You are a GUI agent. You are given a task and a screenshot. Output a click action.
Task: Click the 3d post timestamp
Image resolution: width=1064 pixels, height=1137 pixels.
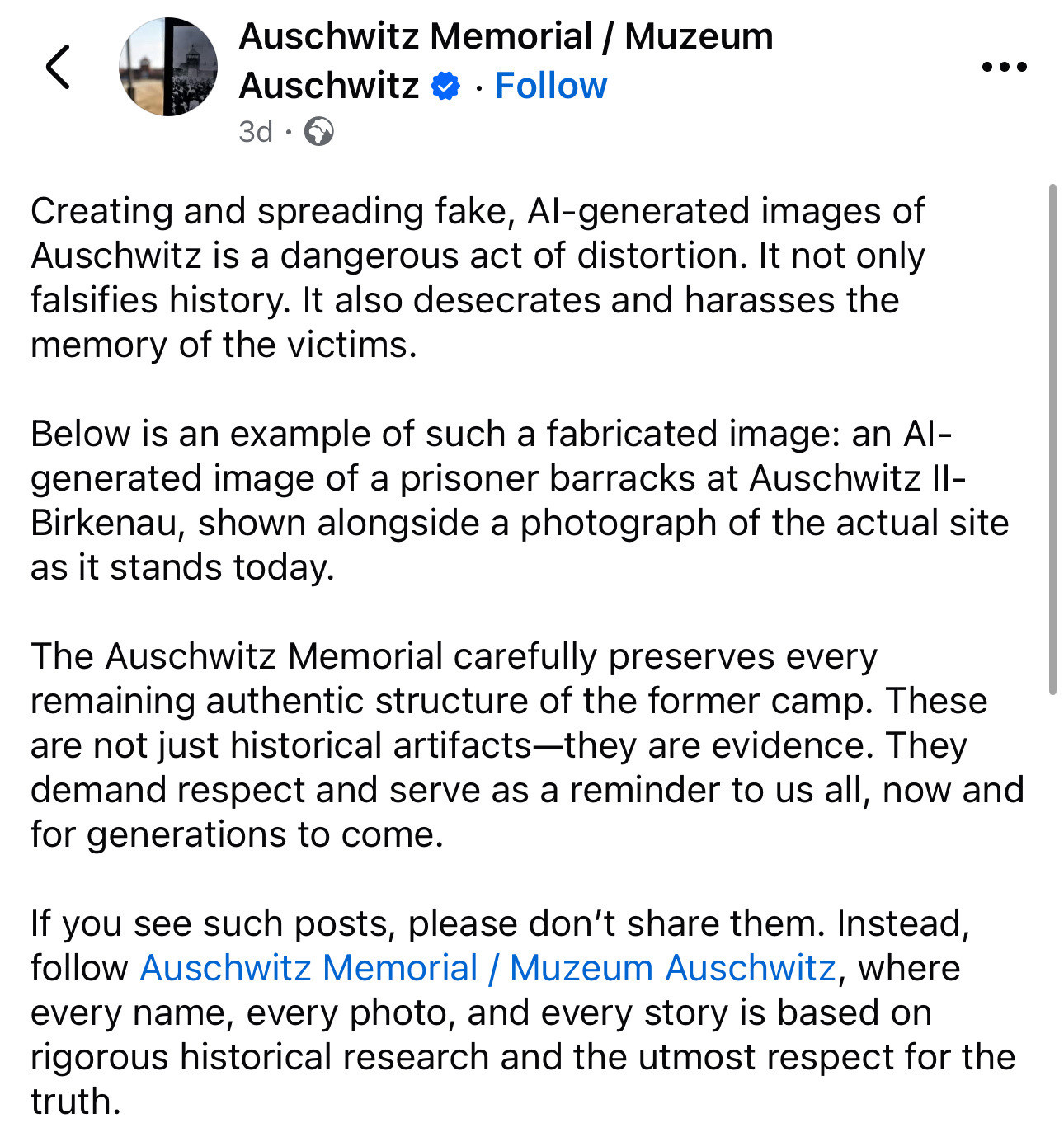(256, 131)
